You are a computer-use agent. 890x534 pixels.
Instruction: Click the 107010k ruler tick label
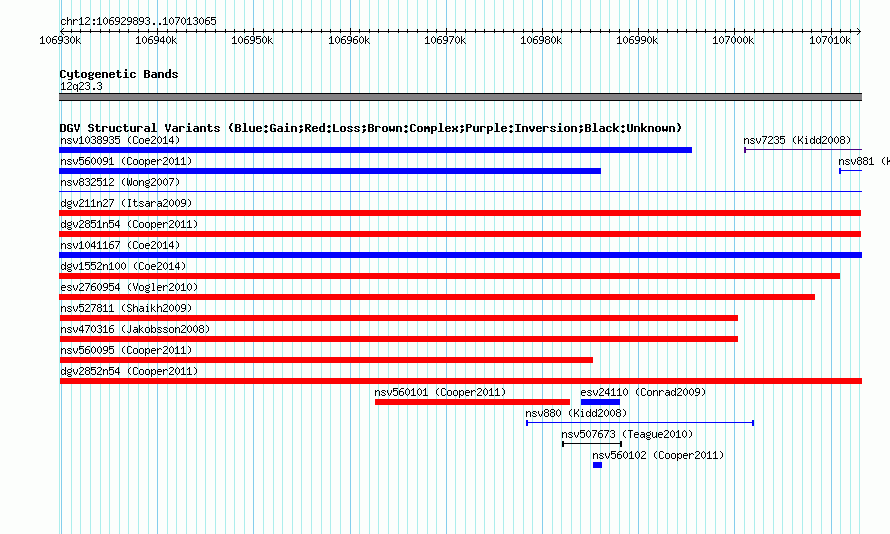830,40
